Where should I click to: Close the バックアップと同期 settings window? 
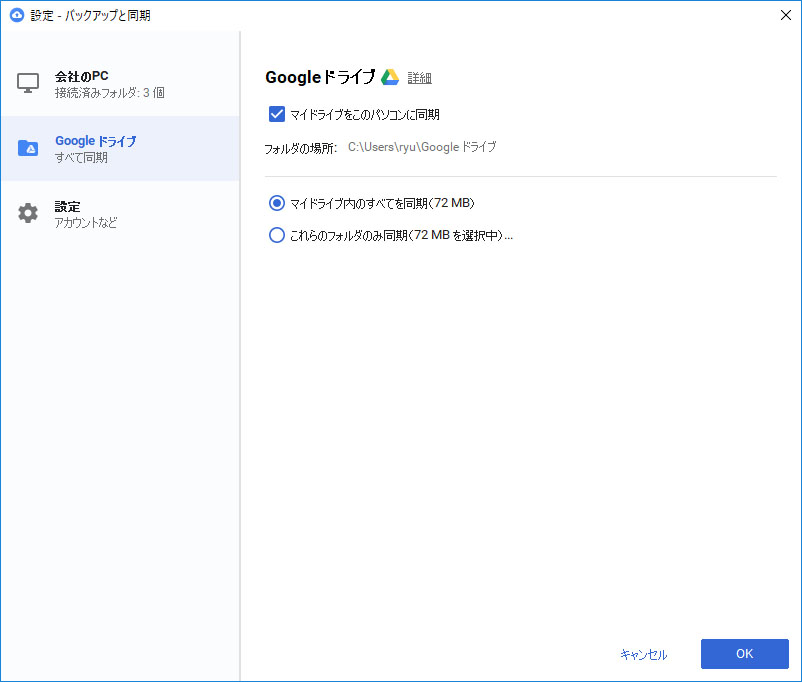coord(785,15)
